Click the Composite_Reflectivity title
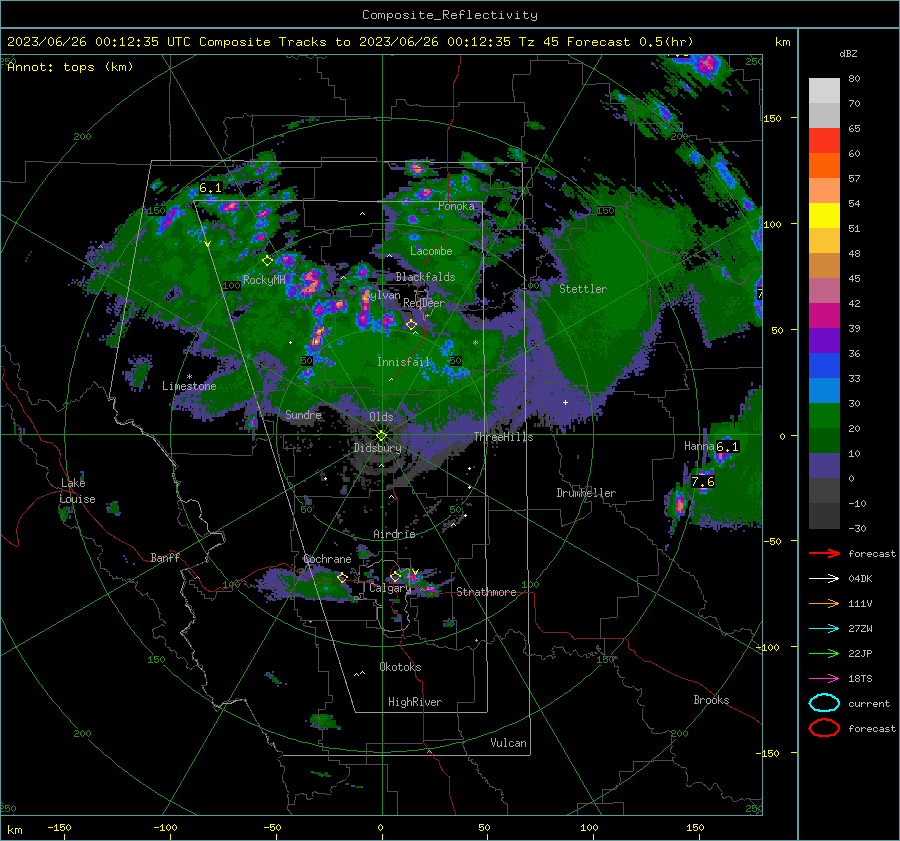The height and width of the screenshot is (841, 900). coord(450,15)
